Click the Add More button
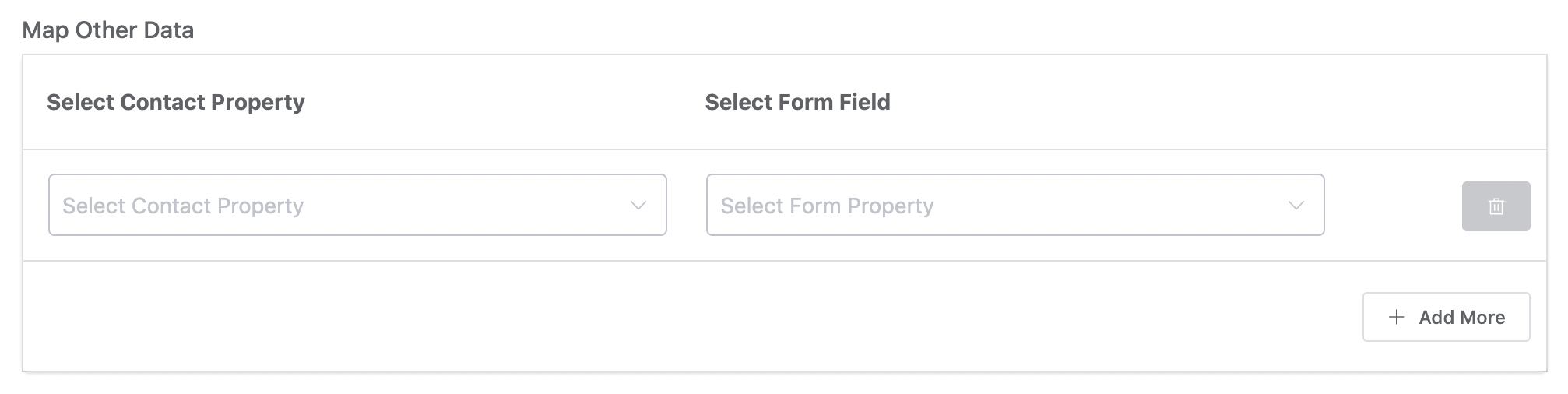The width and height of the screenshot is (1568, 394). tap(1446, 317)
